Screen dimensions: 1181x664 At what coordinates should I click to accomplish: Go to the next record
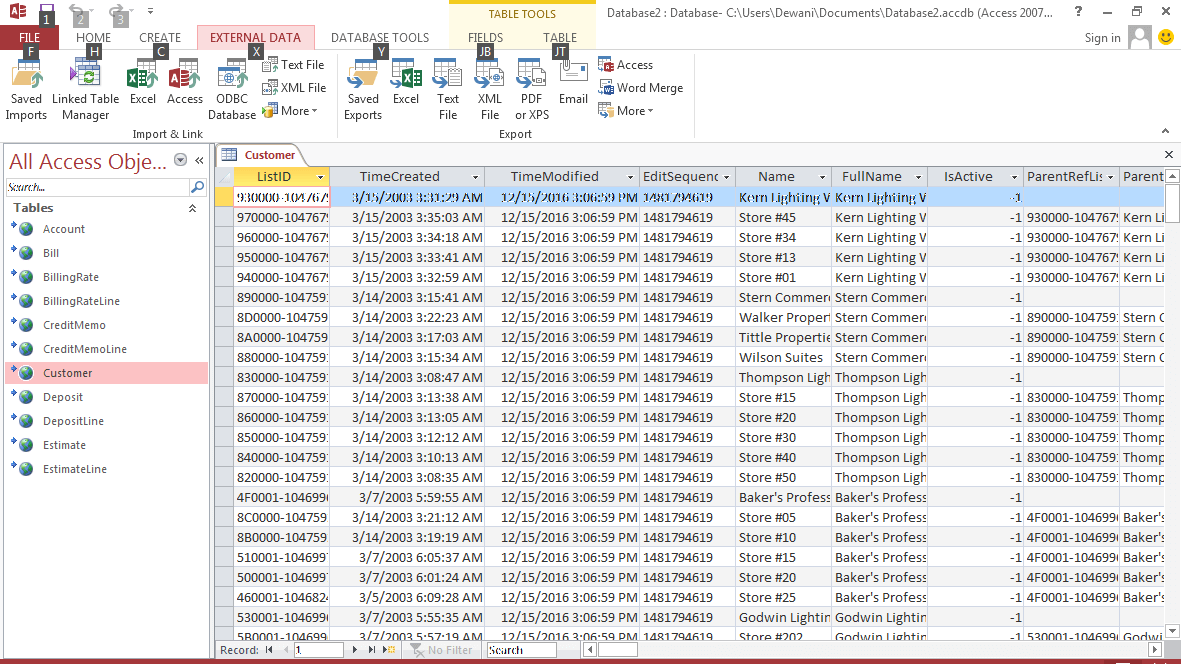click(355, 650)
